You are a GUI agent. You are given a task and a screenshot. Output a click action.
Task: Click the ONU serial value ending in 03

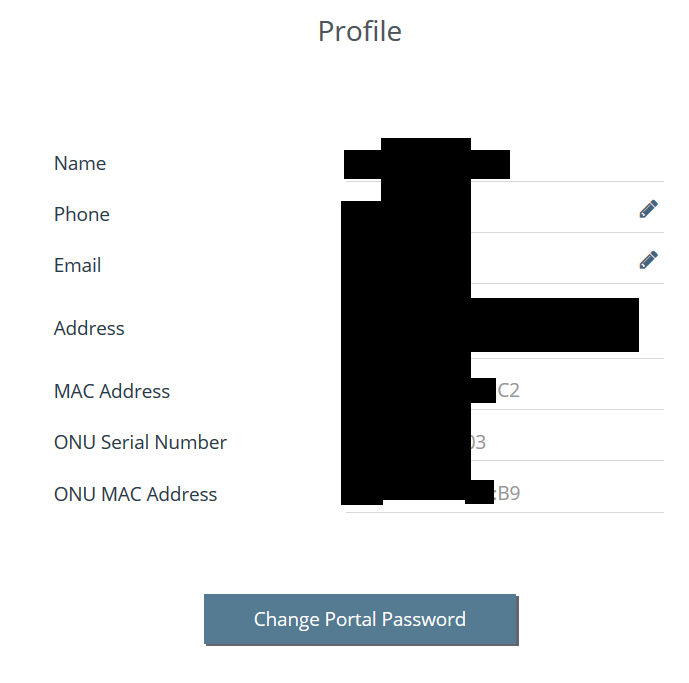tap(477, 442)
